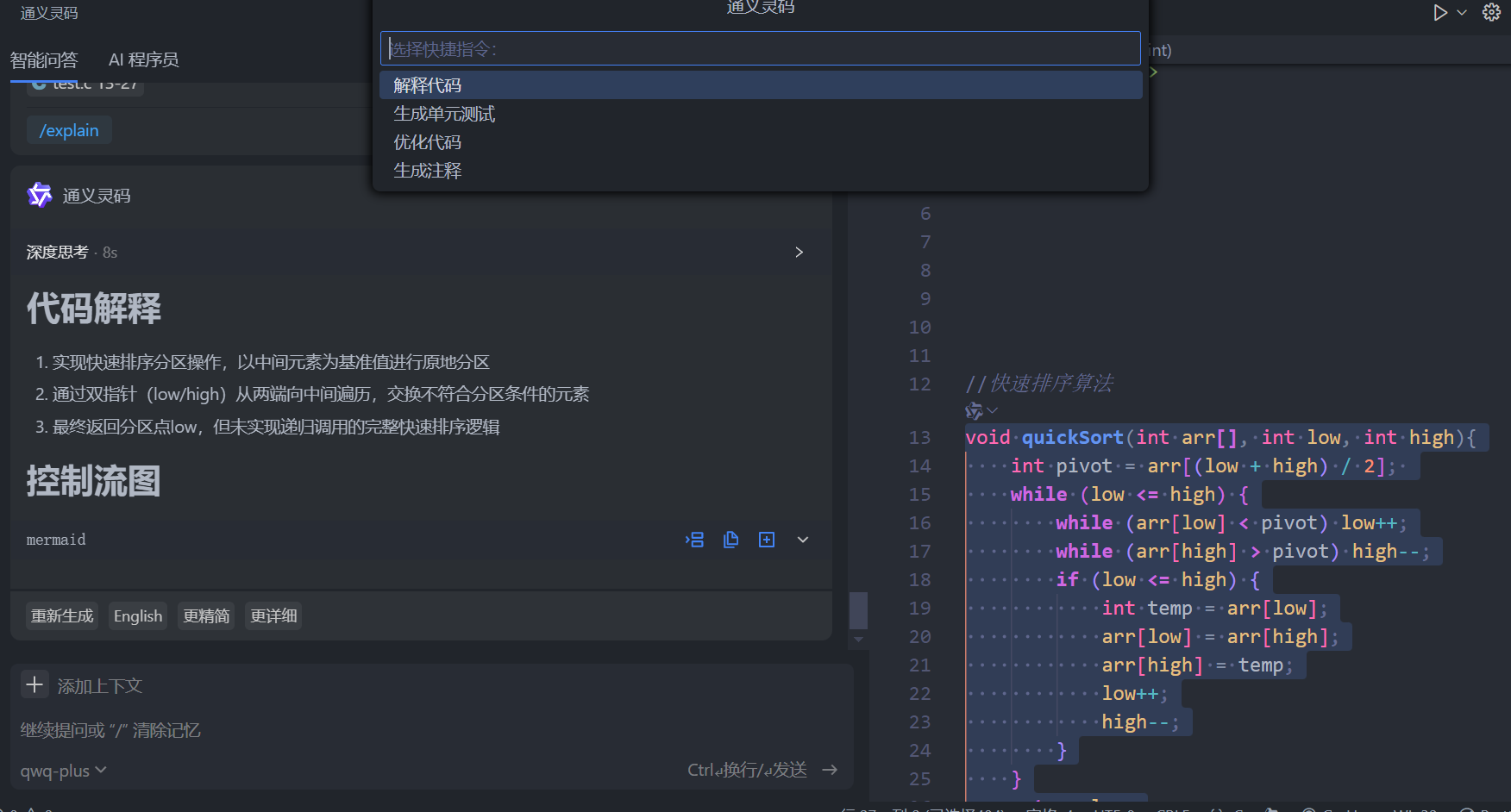The image size is (1511, 812).
Task: Click English response button
Action: click(138, 615)
